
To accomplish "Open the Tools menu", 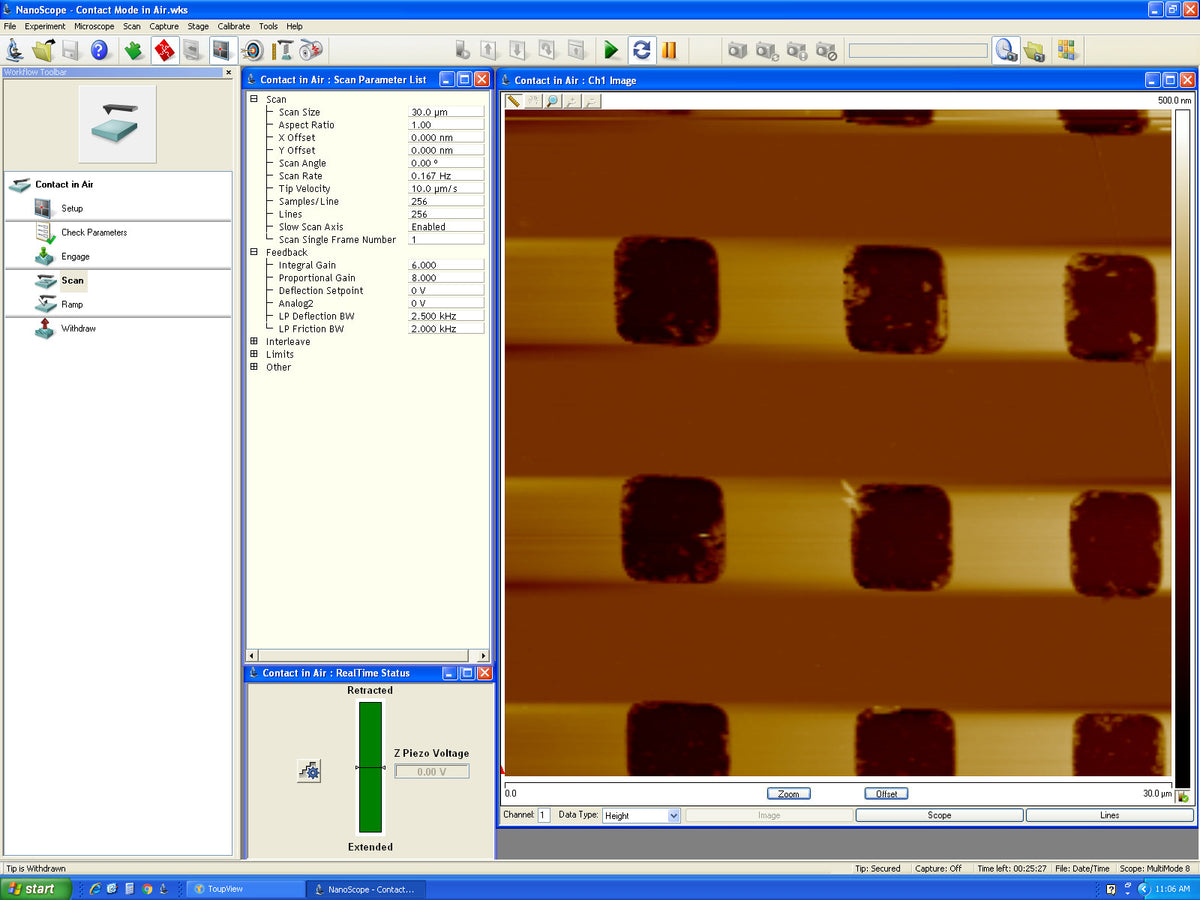I will [268, 26].
